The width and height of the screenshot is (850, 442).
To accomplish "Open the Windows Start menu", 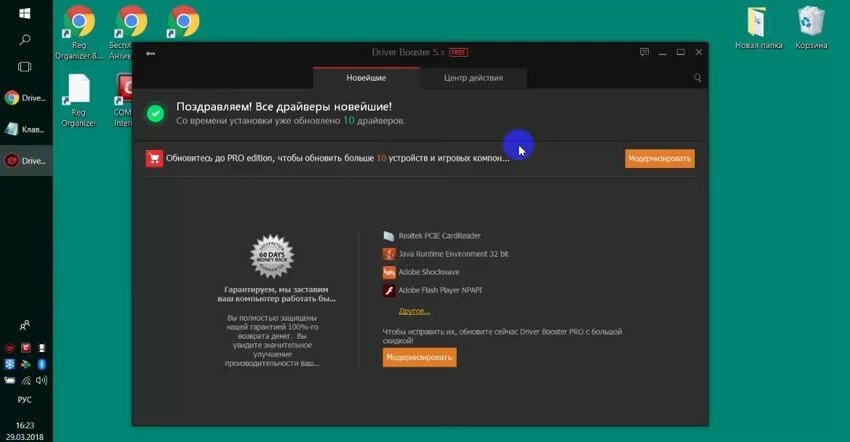I will click(25, 14).
